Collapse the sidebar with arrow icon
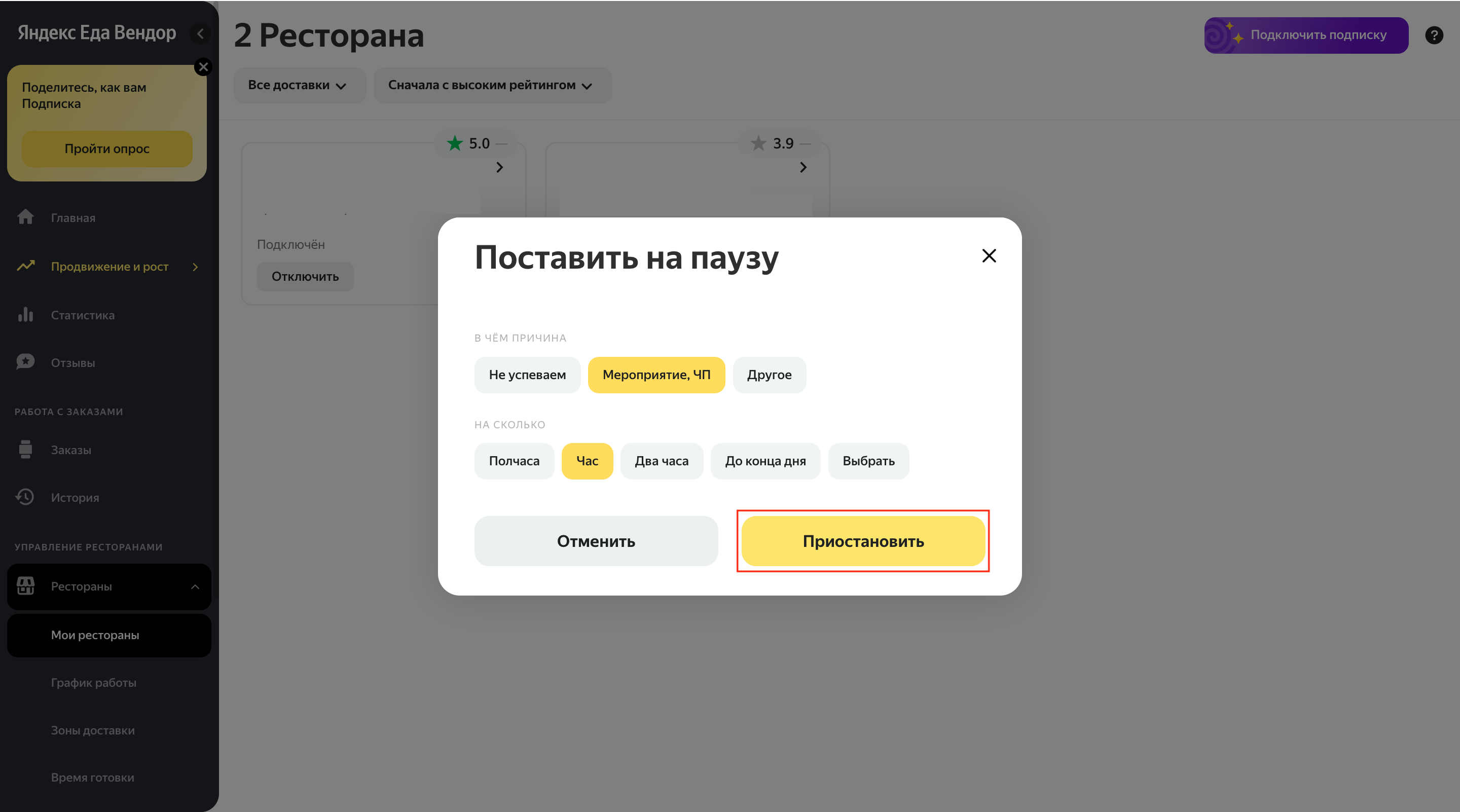This screenshot has height=812, width=1460. point(200,33)
